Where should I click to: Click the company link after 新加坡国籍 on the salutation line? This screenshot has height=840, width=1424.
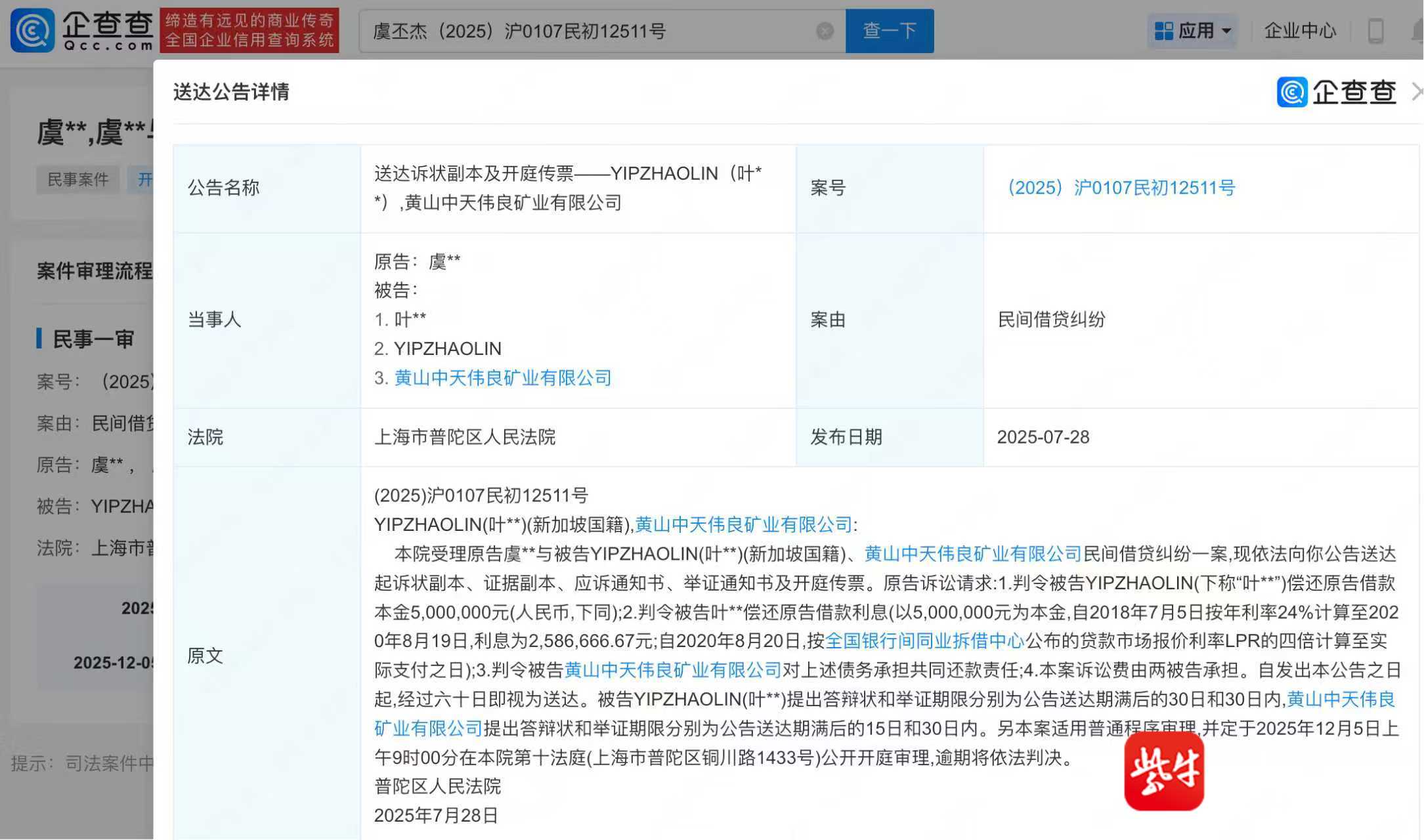[743, 524]
